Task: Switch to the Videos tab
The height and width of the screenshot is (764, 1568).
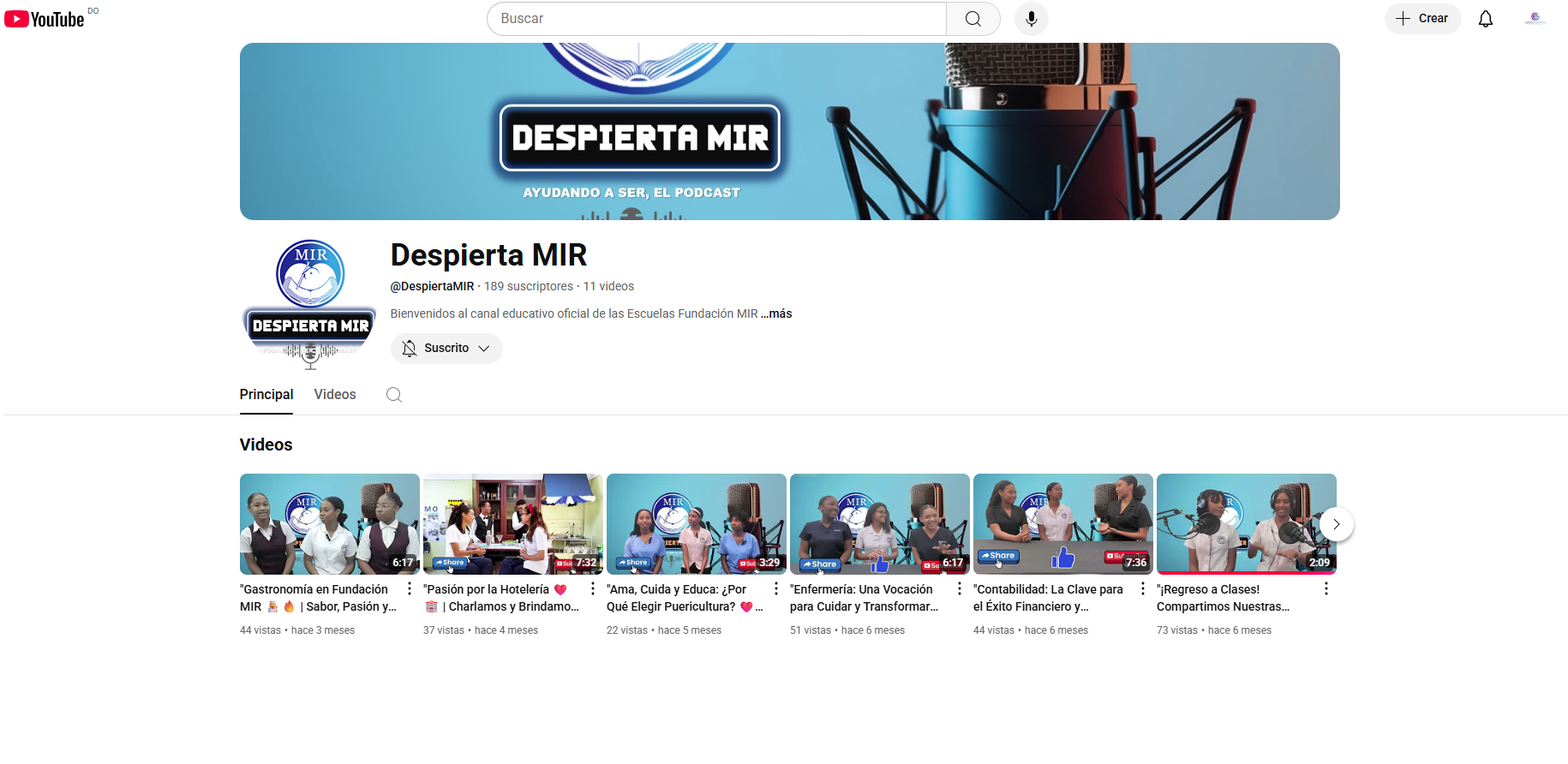Action: click(335, 395)
